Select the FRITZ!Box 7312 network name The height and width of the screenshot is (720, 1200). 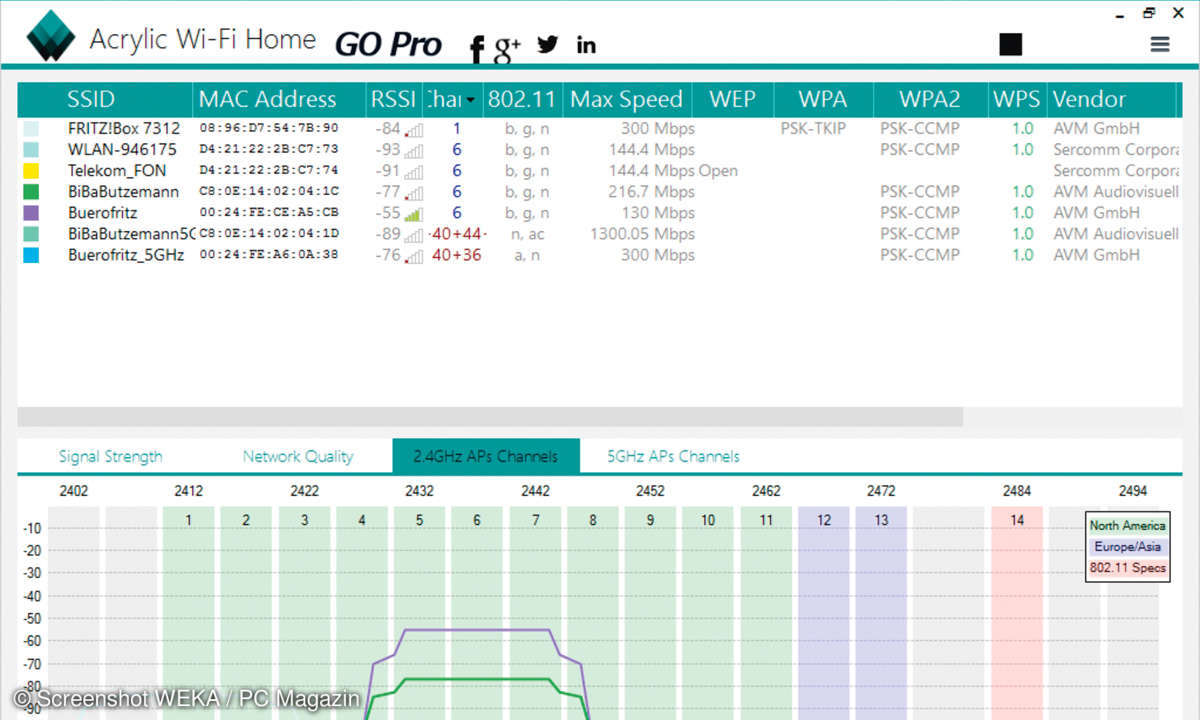pyautogui.click(x=124, y=129)
